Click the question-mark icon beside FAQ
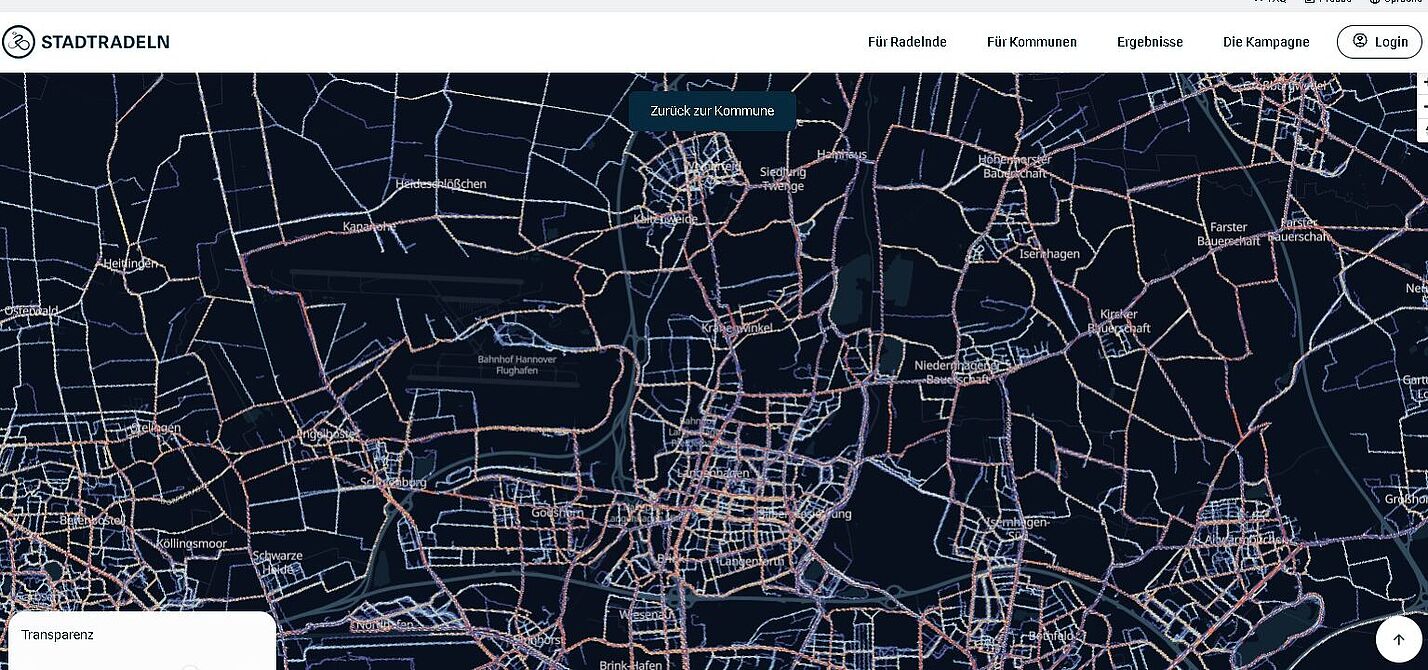 pos(1258,2)
